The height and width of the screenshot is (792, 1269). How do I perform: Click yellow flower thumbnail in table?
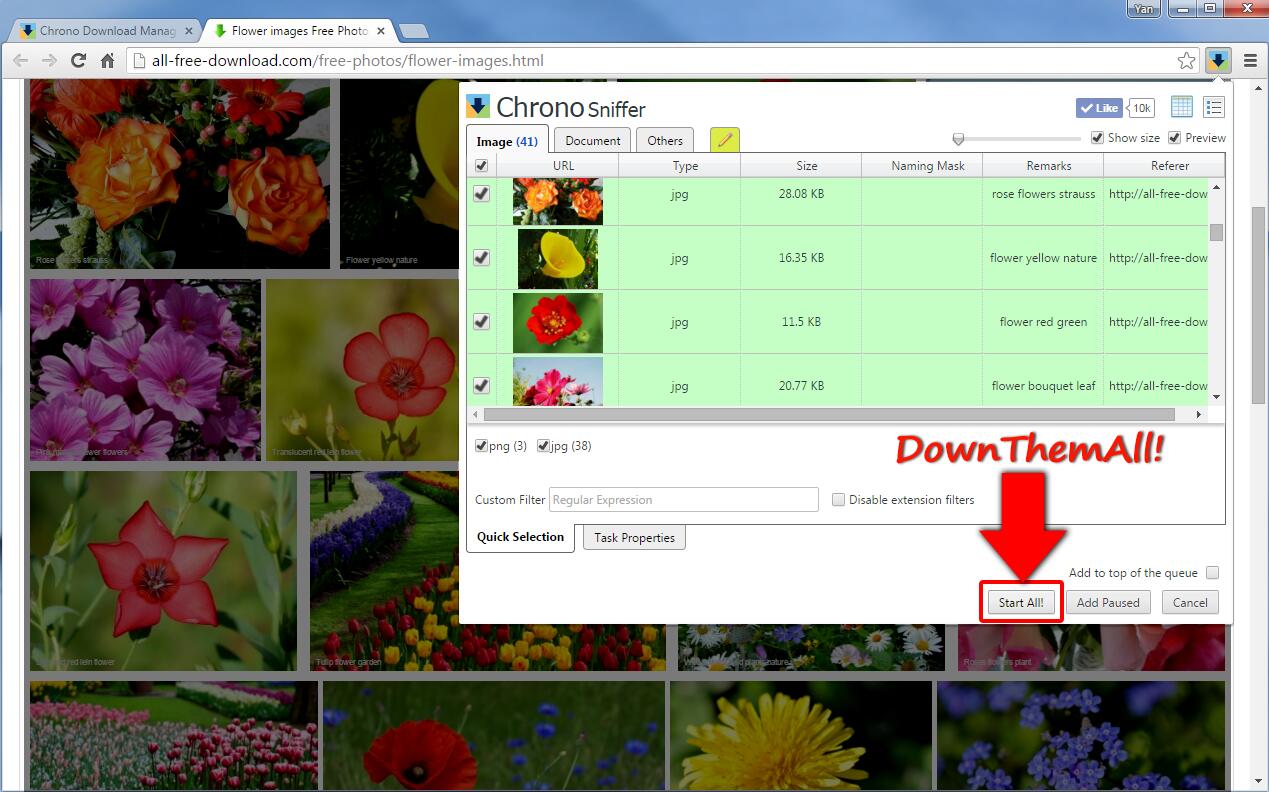coord(558,259)
